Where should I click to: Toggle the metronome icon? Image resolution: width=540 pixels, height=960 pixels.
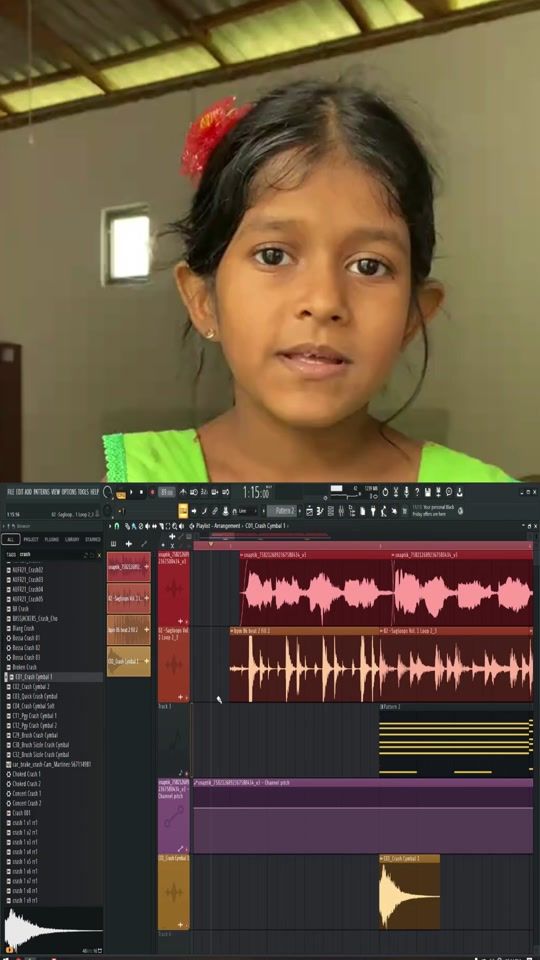pos(183,492)
